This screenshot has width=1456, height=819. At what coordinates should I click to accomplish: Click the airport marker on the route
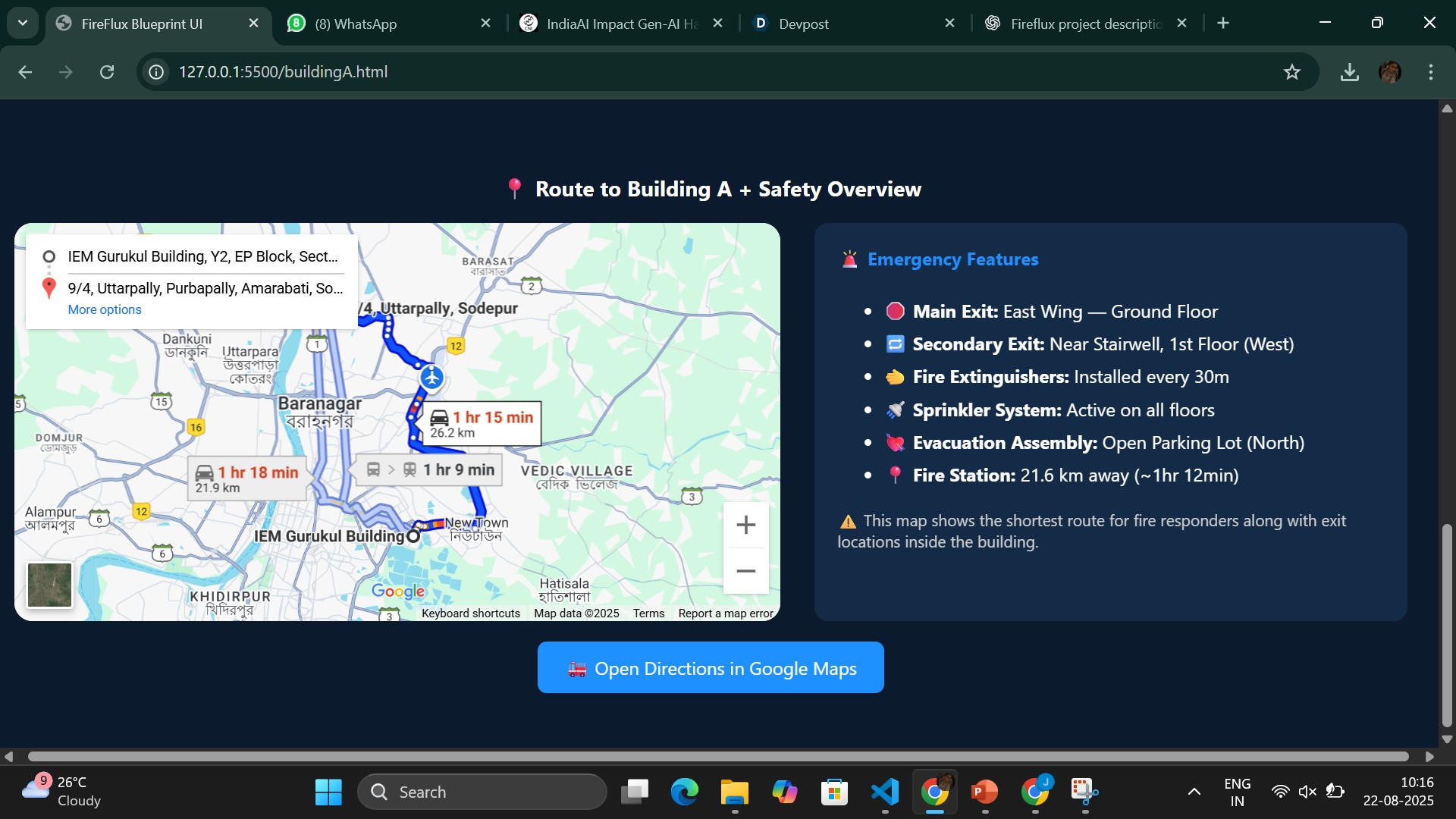[x=431, y=377]
